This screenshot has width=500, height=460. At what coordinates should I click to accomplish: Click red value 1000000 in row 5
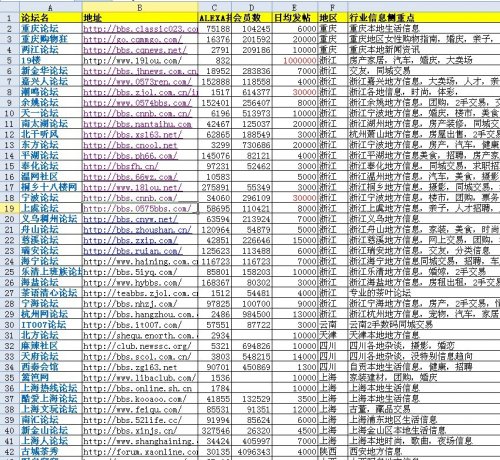coord(299,61)
